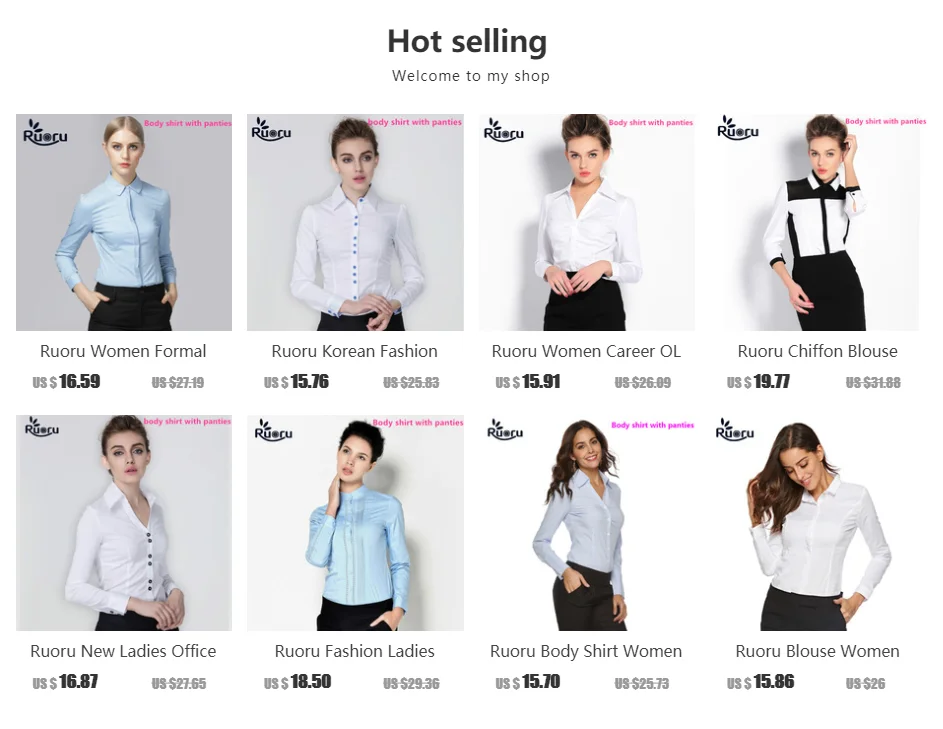Open the blue stand-collar Fashion Ladies shirt image

355,523
